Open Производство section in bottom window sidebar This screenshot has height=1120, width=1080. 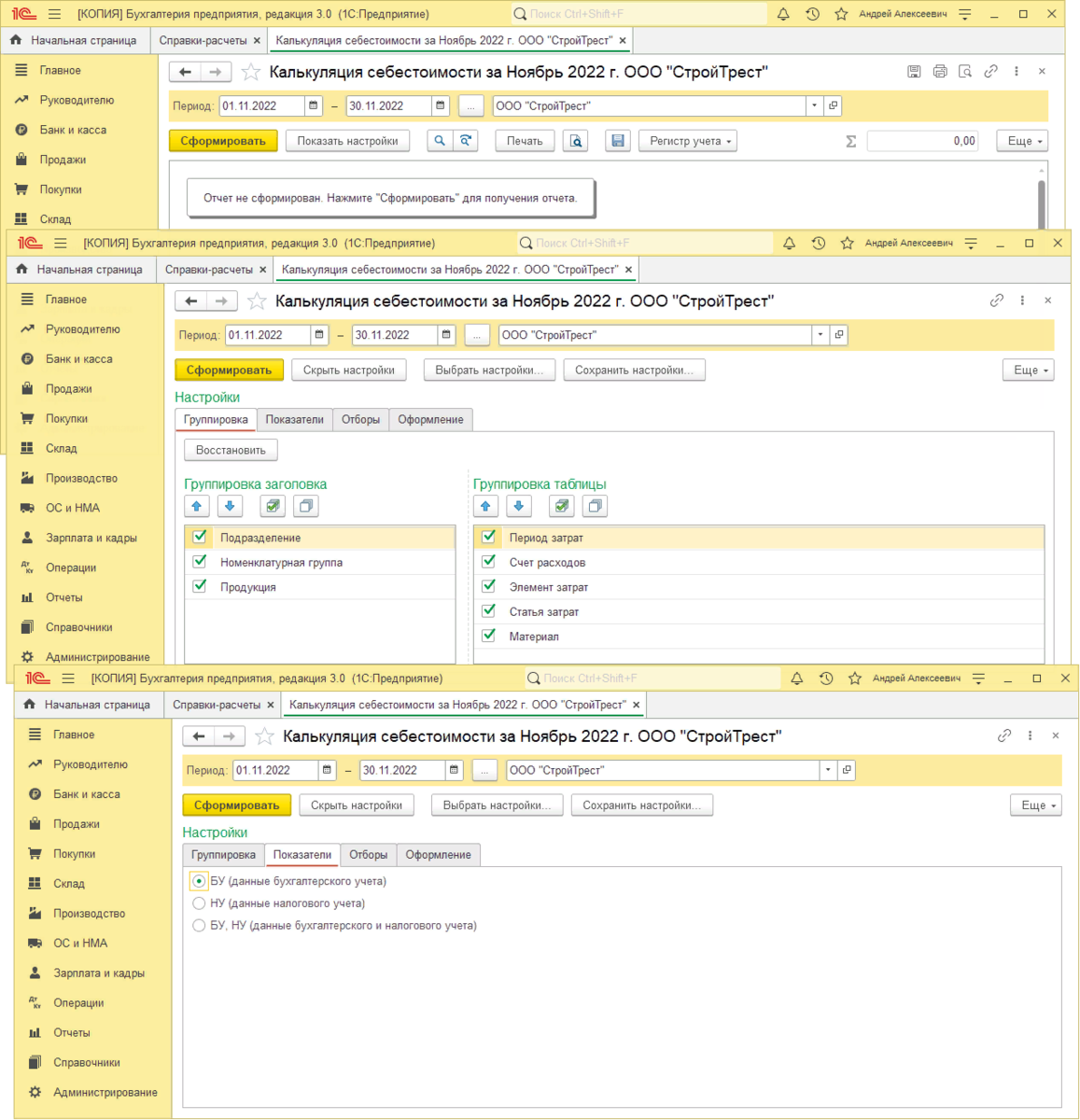click(x=90, y=914)
